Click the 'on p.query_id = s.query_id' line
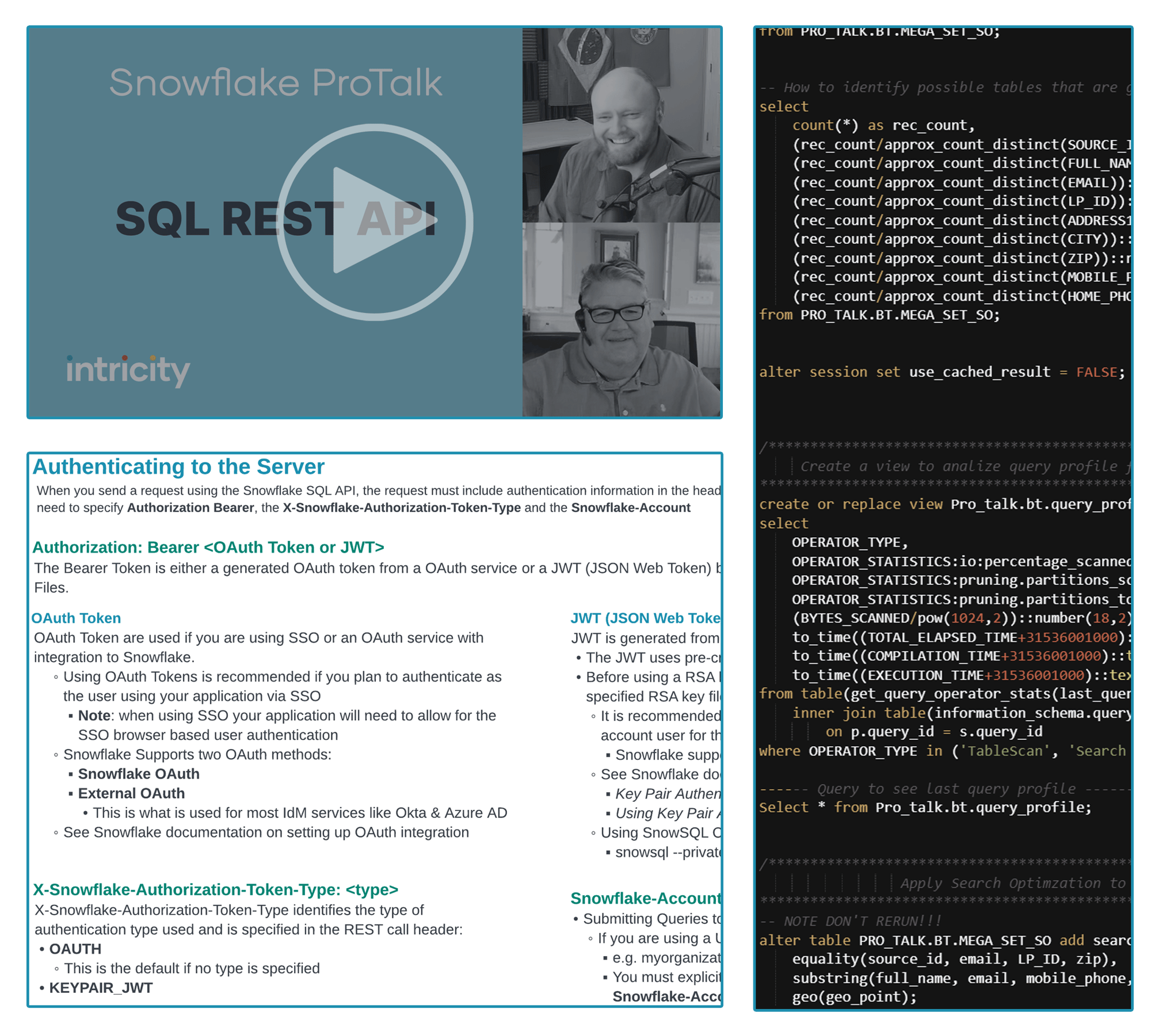Viewport: 1151px width, 1036px height. tap(933, 731)
